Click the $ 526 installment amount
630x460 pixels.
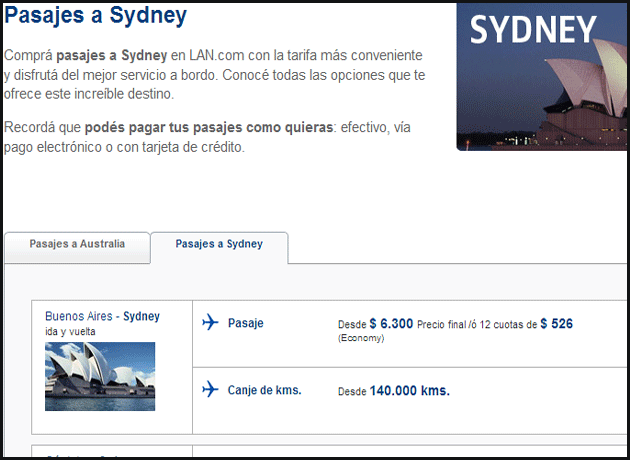click(x=557, y=323)
